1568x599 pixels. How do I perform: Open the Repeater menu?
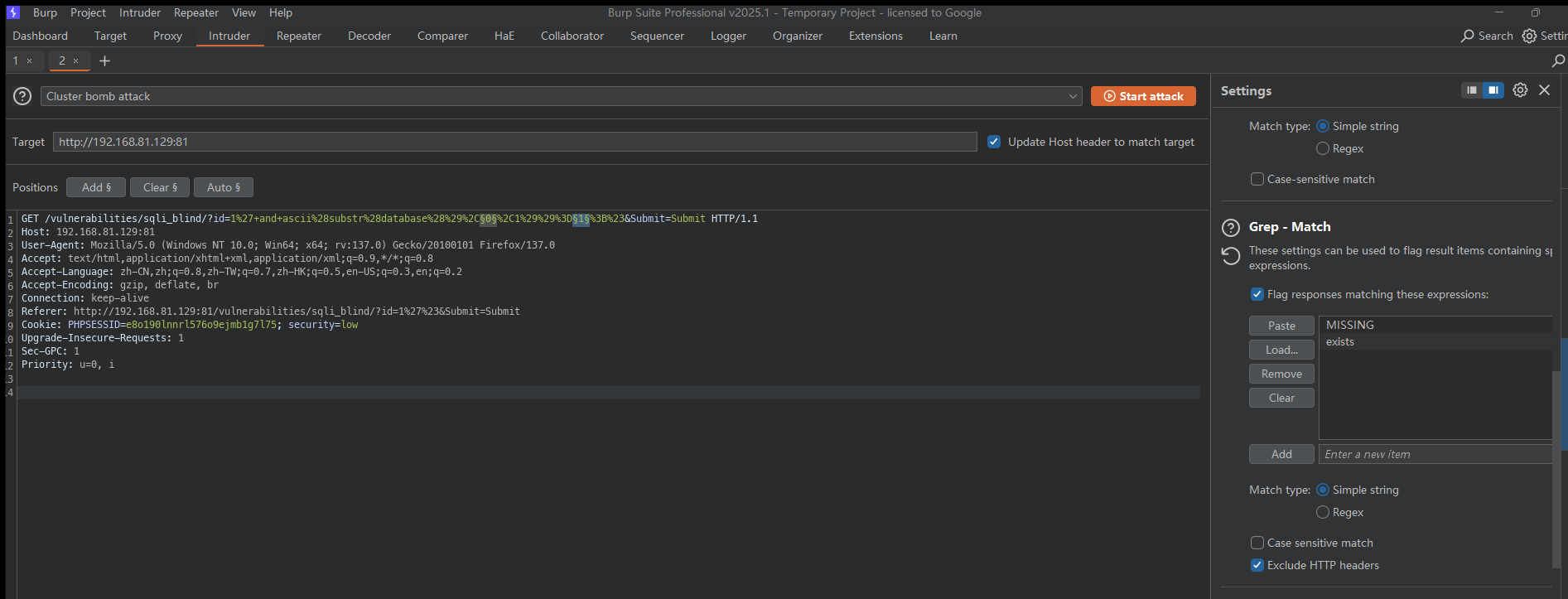point(196,12)
